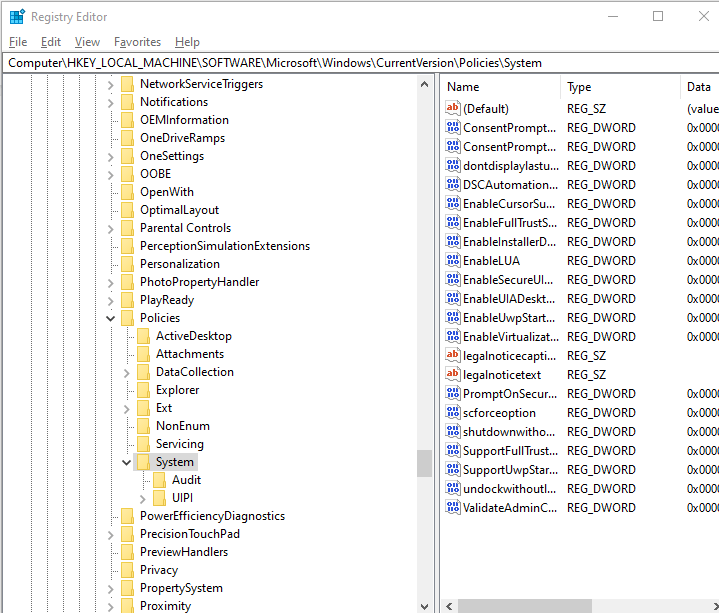Expand the DataCollection key
Viewport: 719px width, 613px height.
coord(127,373)
